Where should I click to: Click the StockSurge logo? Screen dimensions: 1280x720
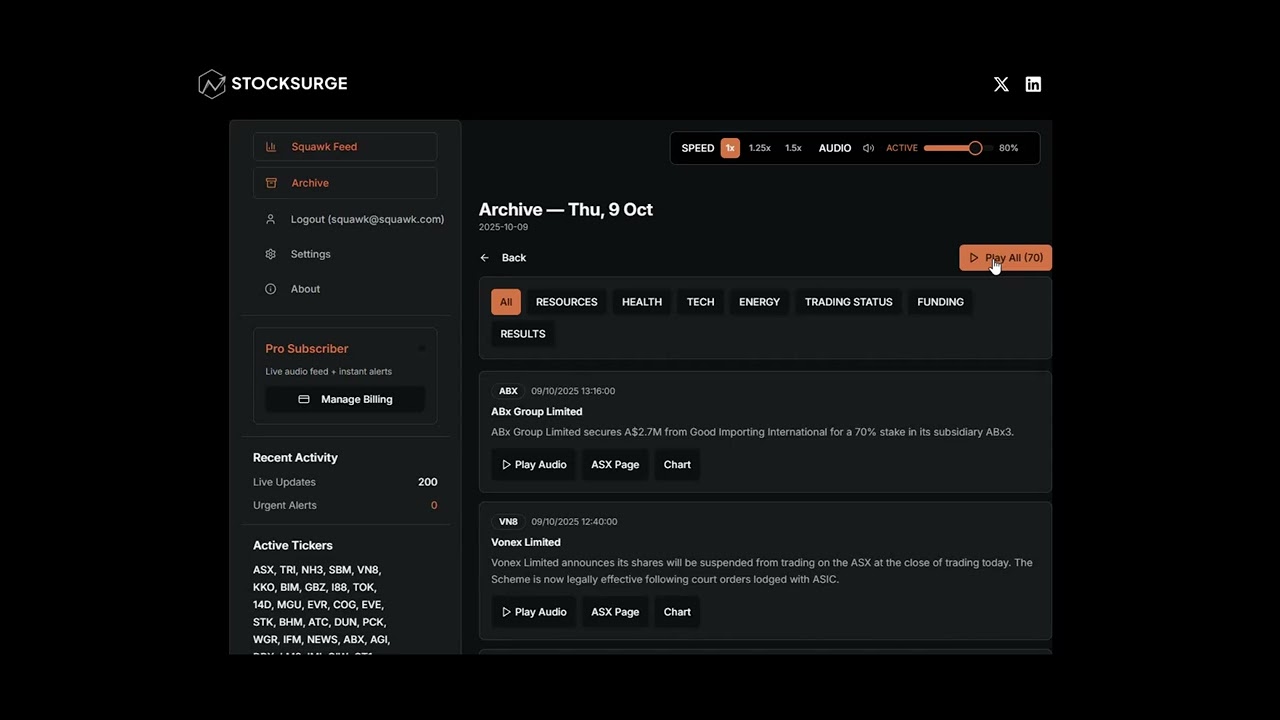(x=273, y=84)
